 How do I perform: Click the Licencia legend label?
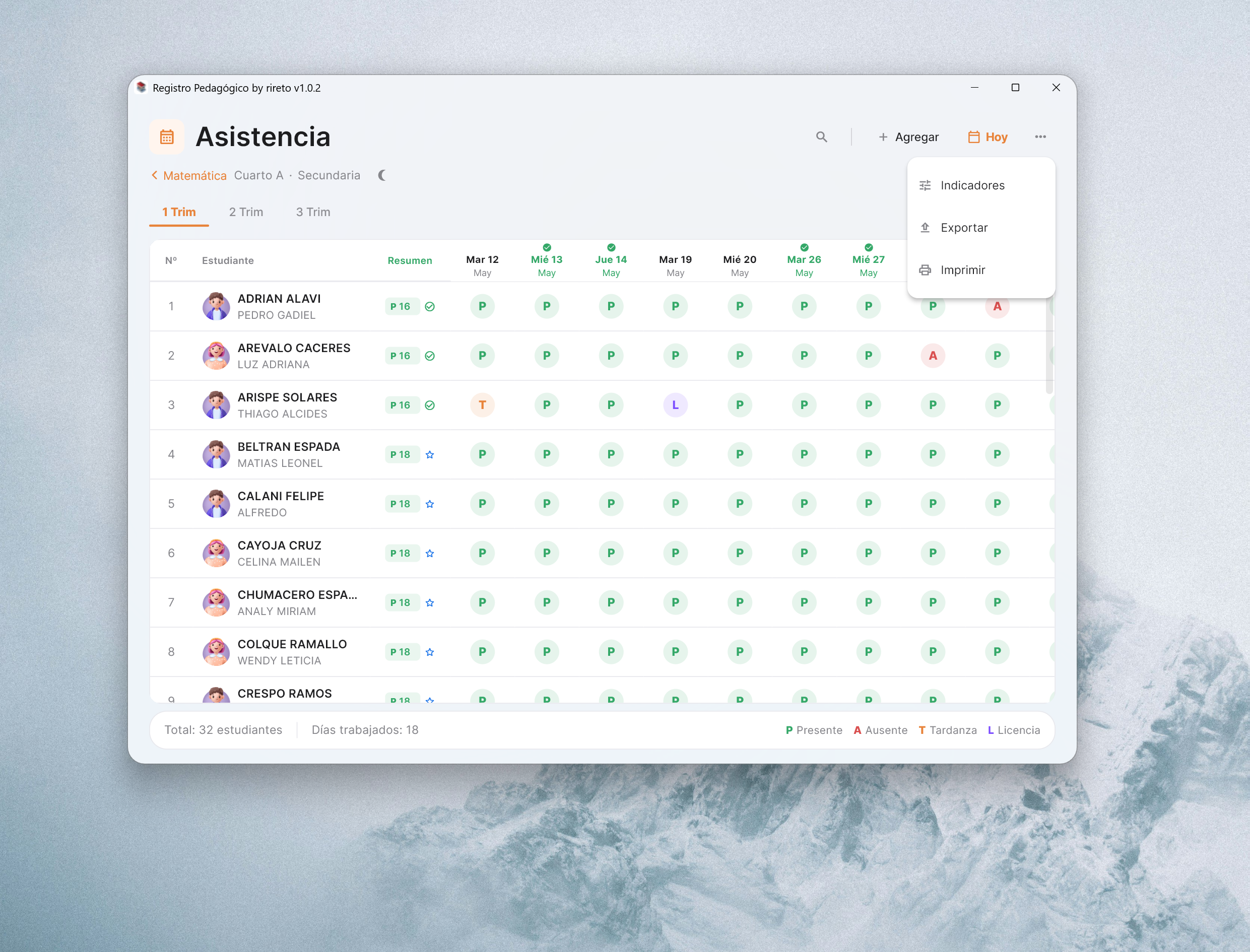[1014, 730]
